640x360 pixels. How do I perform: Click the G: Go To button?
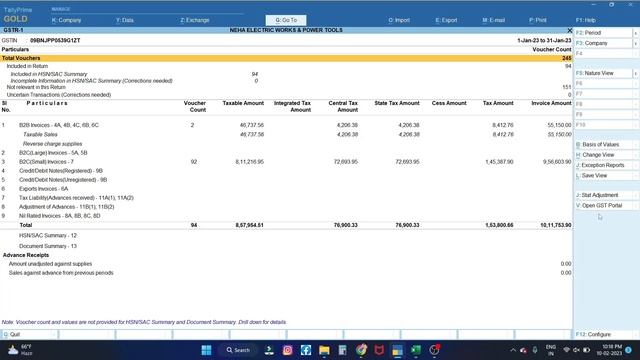tap(286, 20)
